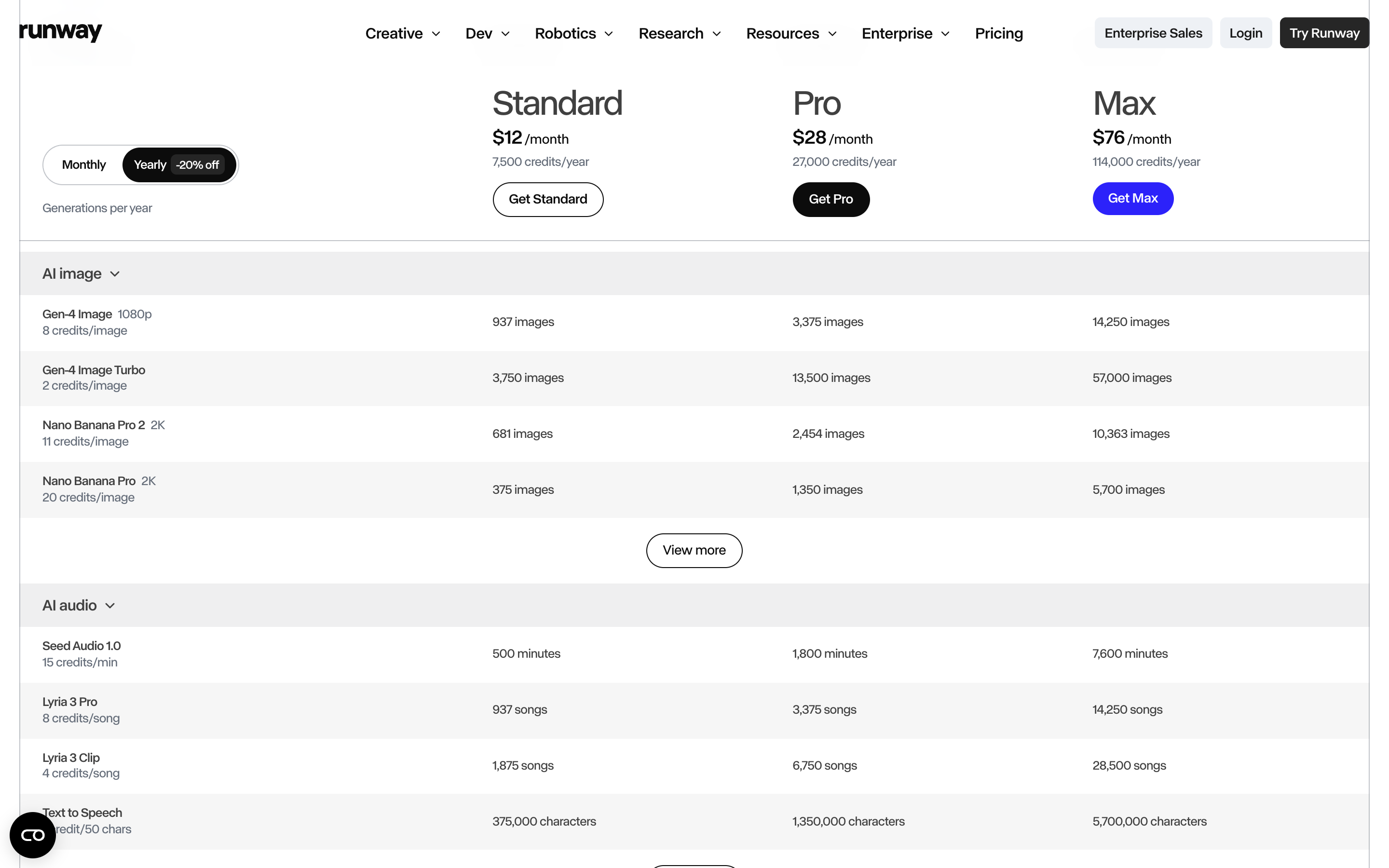Choose the Get Pro plan button

click(831, 199)
